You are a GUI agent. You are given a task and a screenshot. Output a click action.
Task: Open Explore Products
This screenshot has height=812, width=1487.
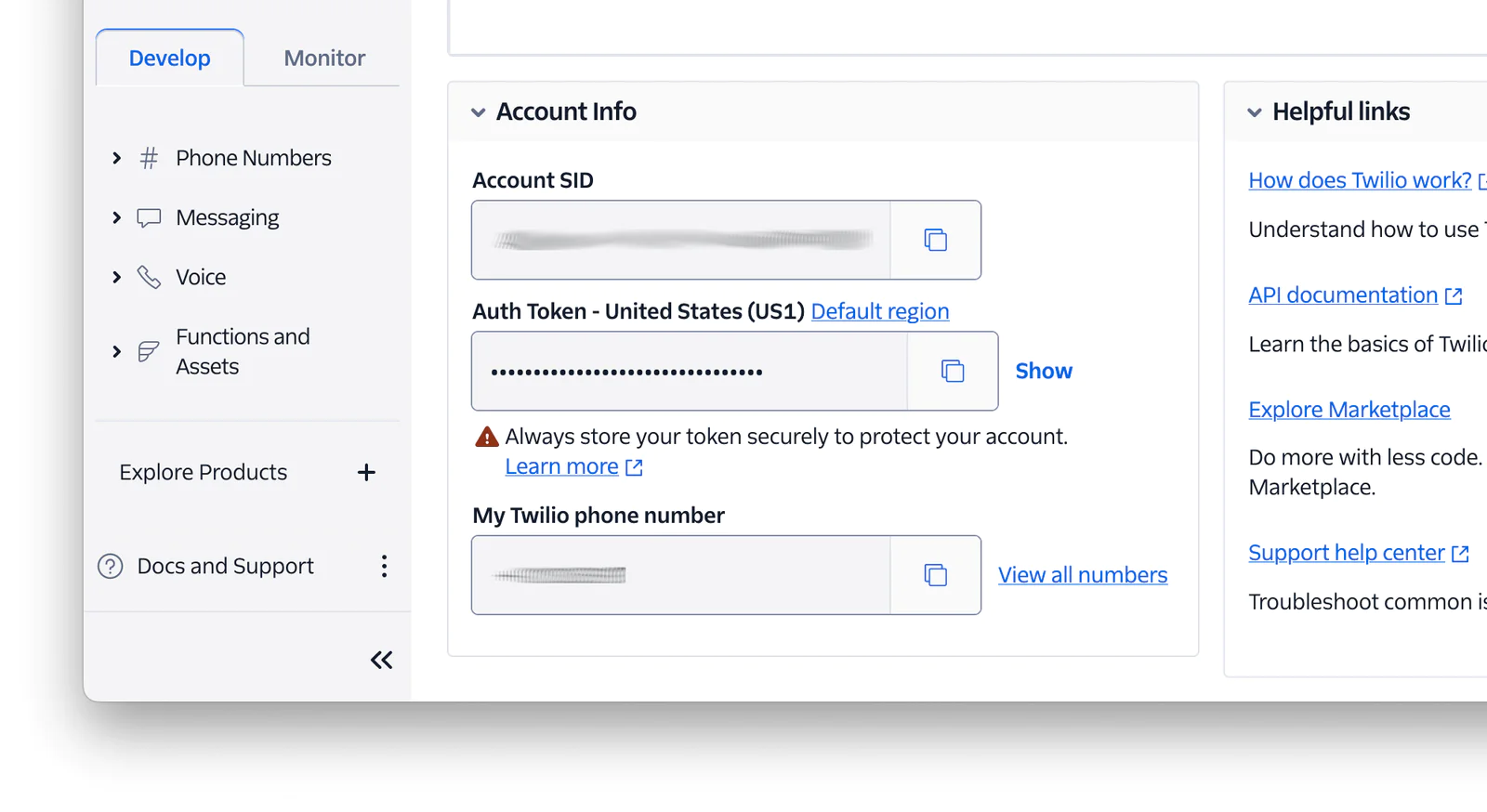[203, 472]
